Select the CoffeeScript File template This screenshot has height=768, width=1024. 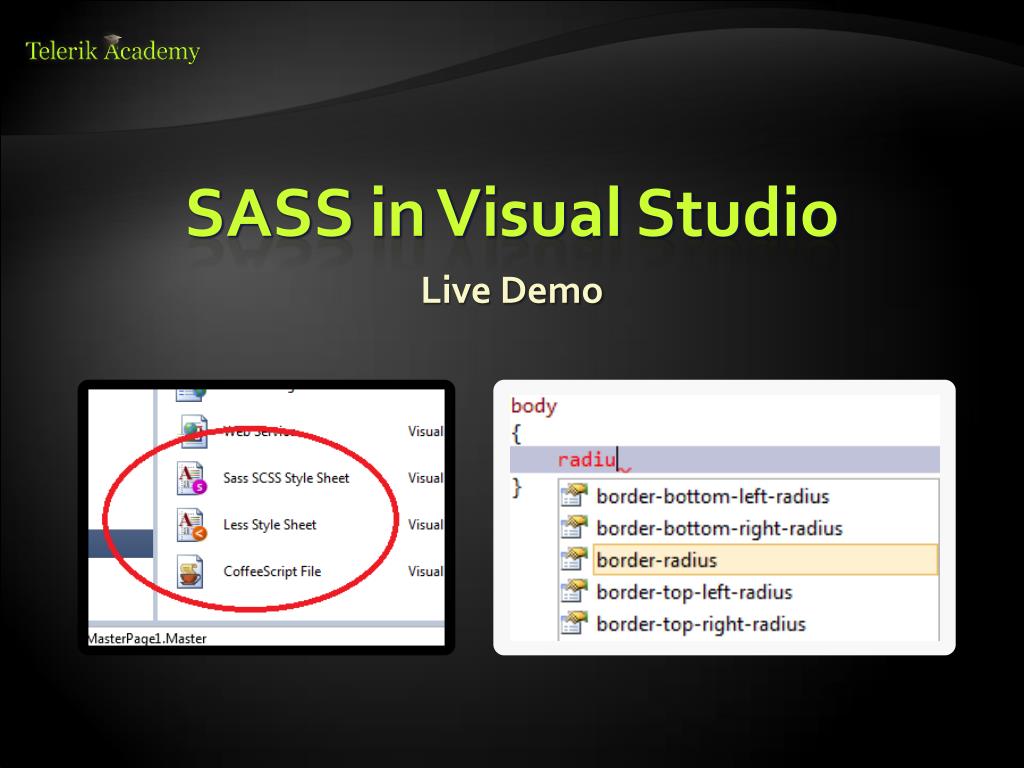point(272,571)
